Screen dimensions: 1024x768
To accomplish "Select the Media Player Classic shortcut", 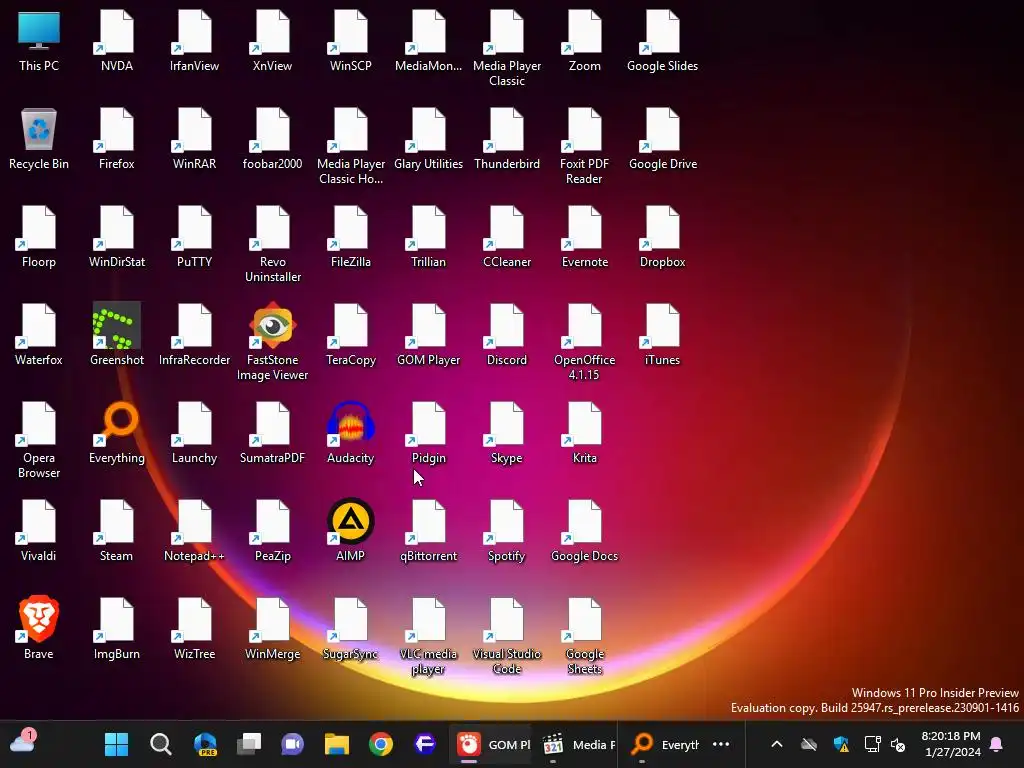I will click(x=507, y=48).
